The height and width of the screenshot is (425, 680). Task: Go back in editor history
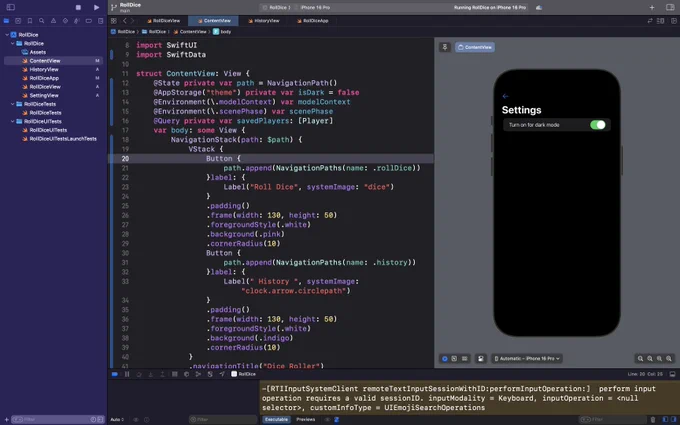[x=124, y=20]
